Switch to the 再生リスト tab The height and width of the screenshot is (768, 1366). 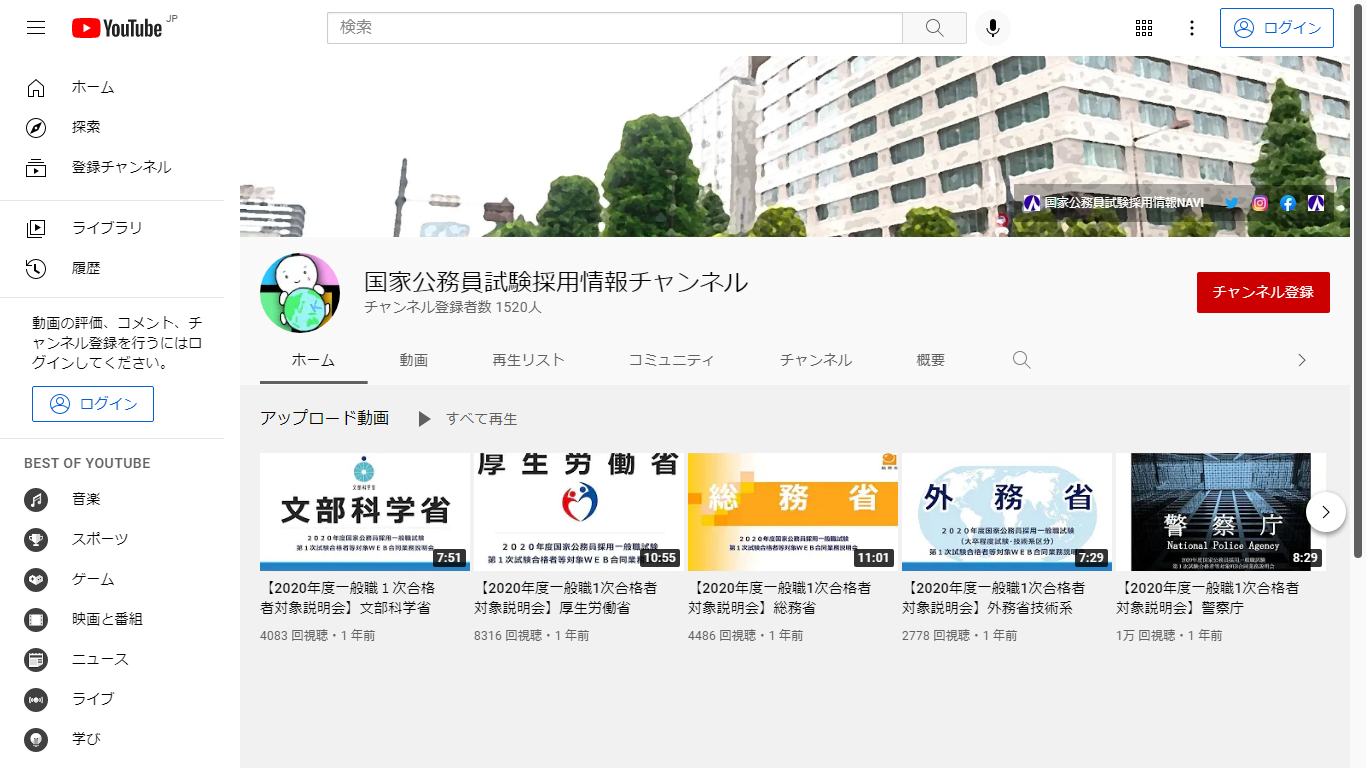528,360
